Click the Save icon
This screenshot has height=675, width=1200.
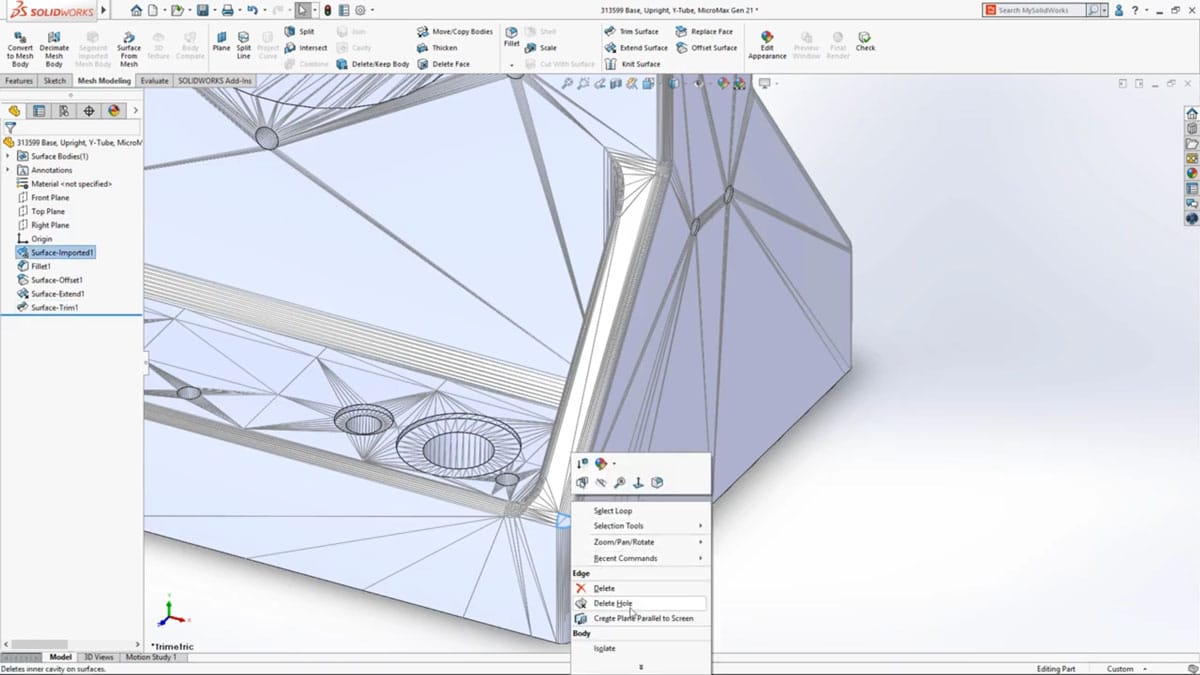point(203,10)
